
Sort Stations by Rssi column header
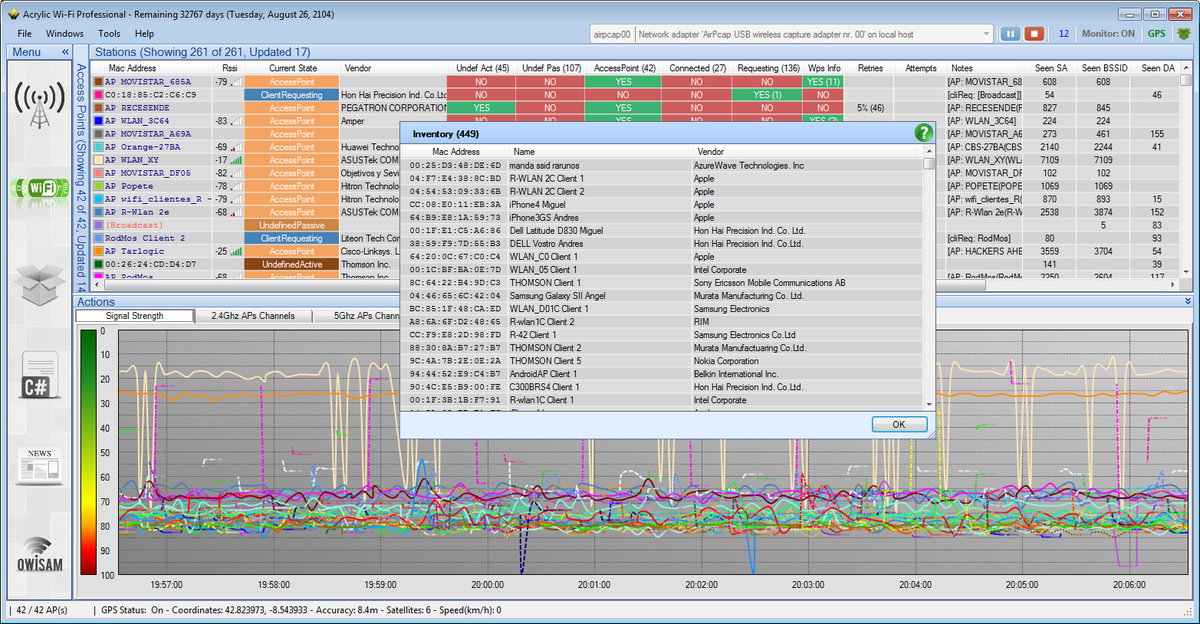(229, 68)
